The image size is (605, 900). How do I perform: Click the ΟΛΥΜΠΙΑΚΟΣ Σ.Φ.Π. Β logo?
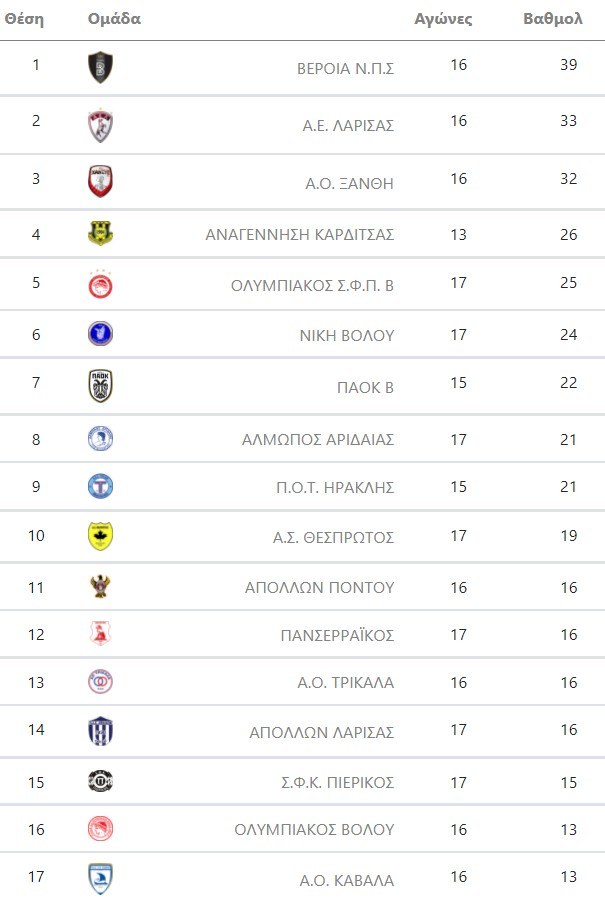[100, 284]
